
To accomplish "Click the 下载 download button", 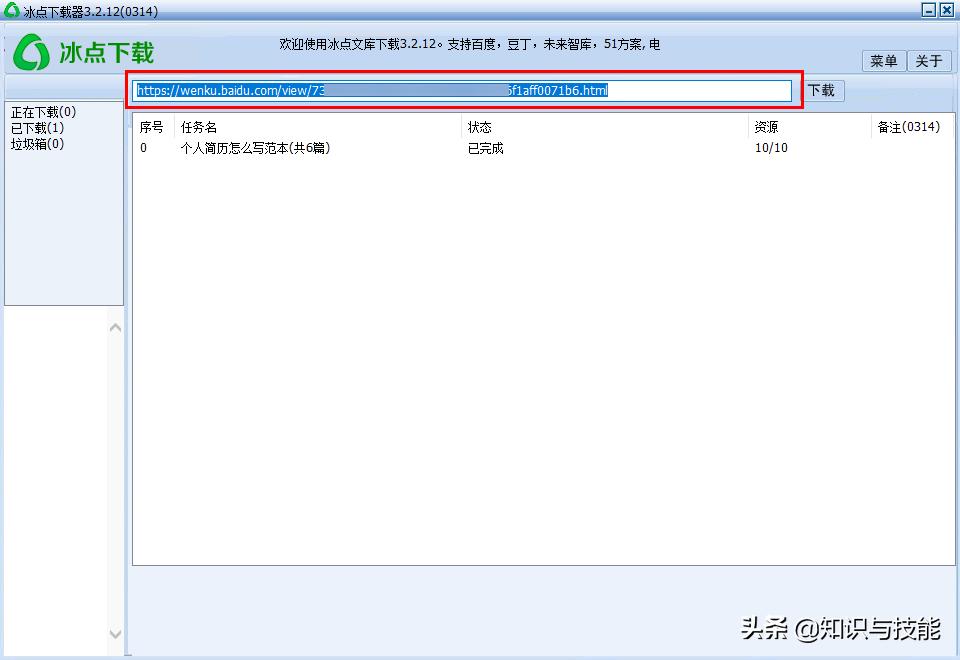I will [821, 90].
